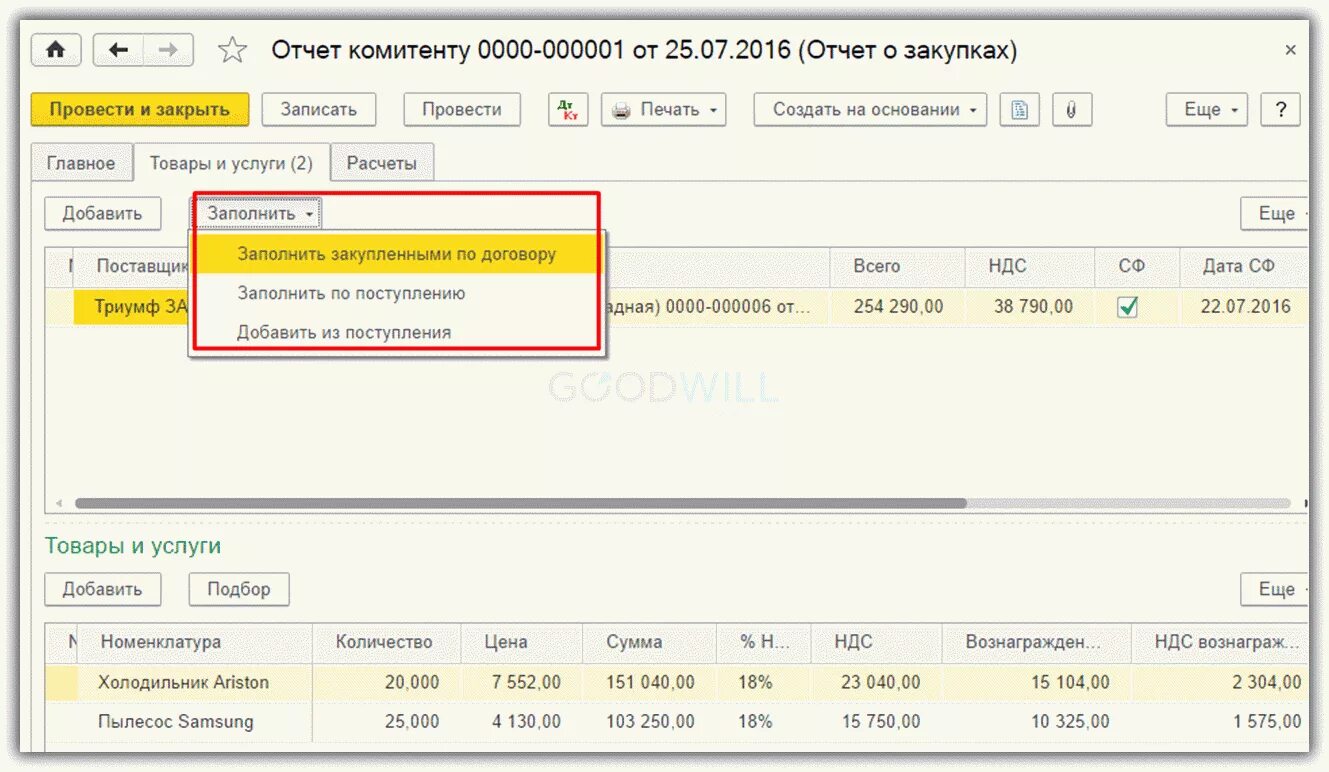The width and height of the screenshot is (1329, 772).
Task: Select the Цена column header
Action: [521, 643]
